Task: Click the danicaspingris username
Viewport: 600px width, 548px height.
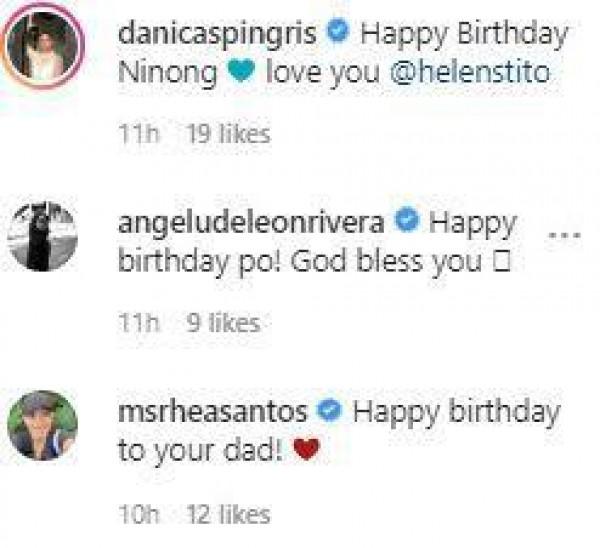Action: [x=217, y=35]
